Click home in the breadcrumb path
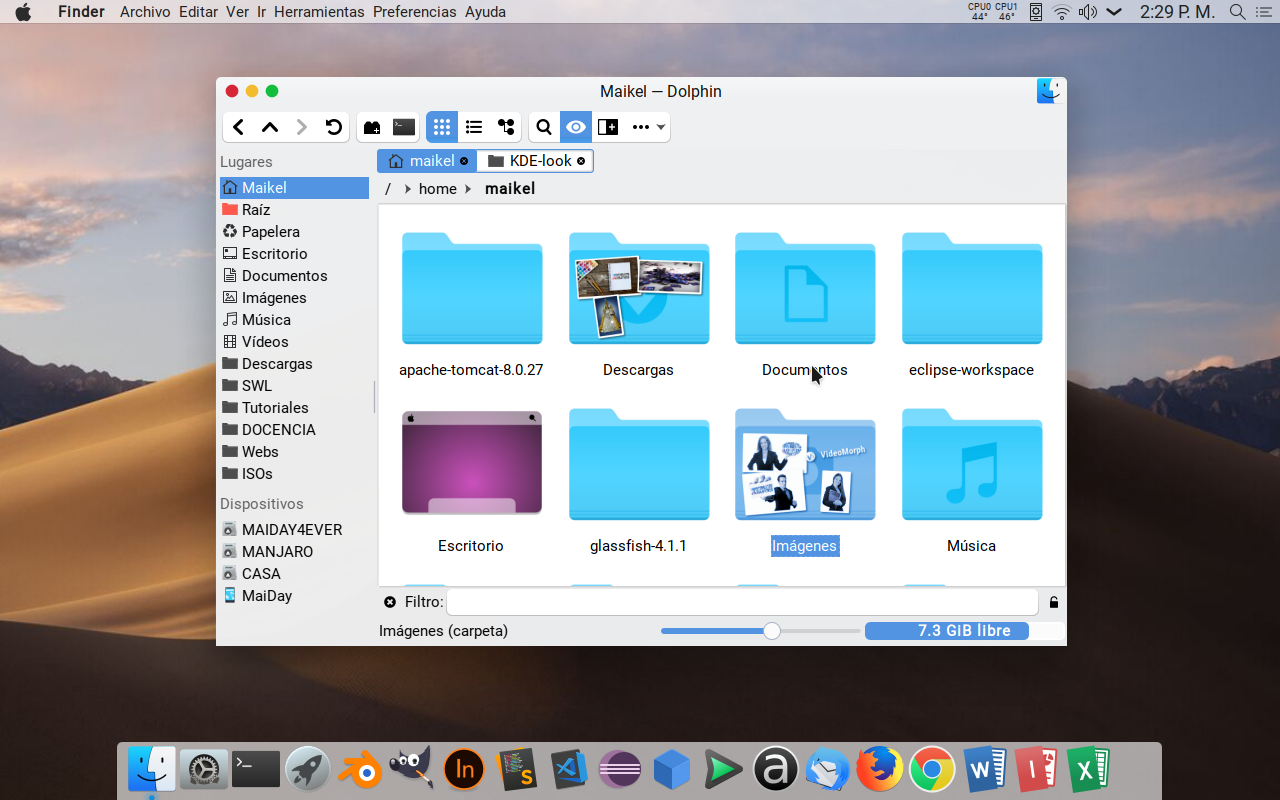This screenshot has height=800, width=1280. click(x=437, y=189)
